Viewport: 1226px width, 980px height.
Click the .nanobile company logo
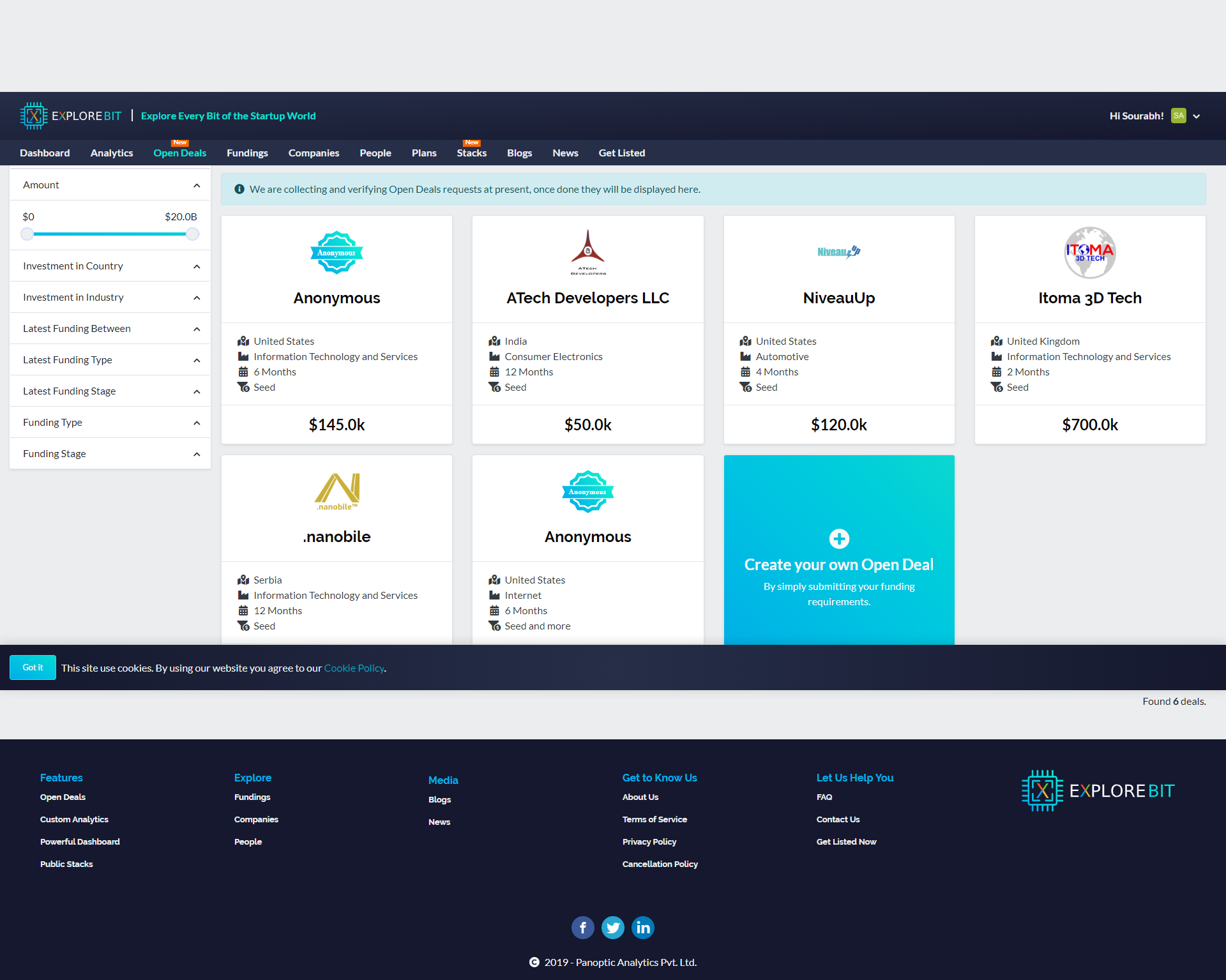tap(337, 491)
